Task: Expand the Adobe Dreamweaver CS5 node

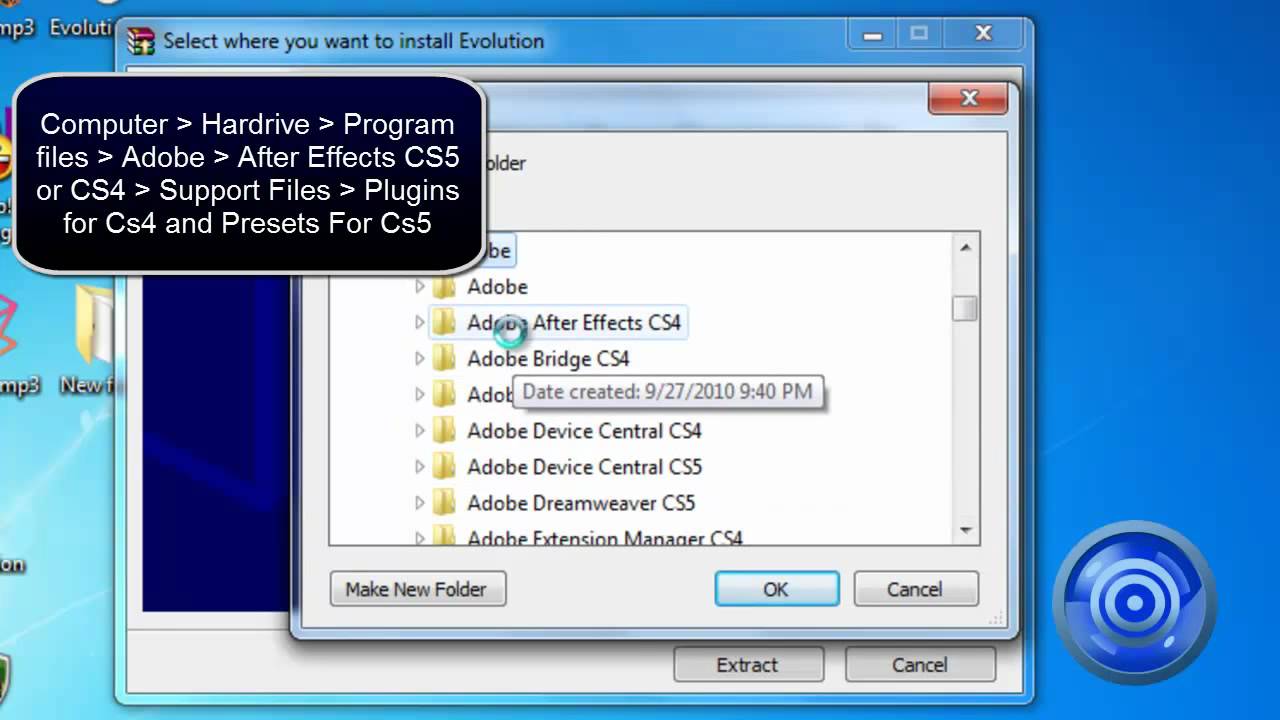Action: (x=420, y=503)
